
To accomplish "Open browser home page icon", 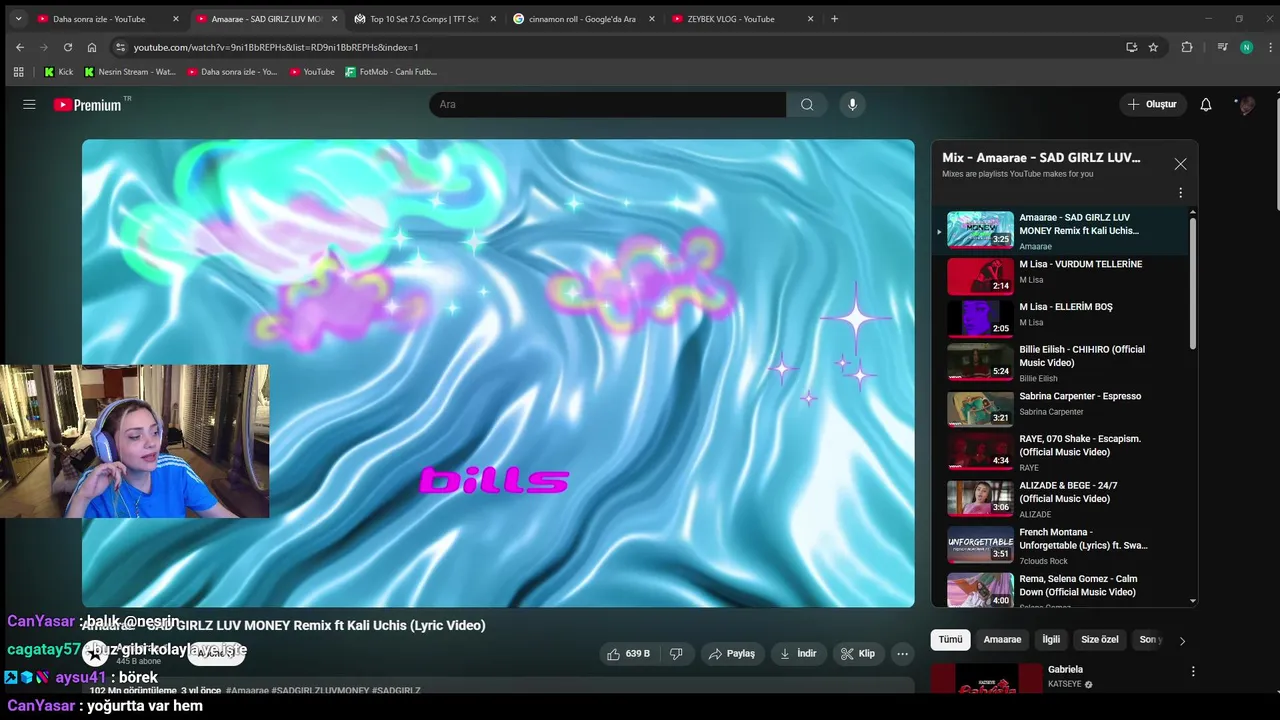I will 92,47.
